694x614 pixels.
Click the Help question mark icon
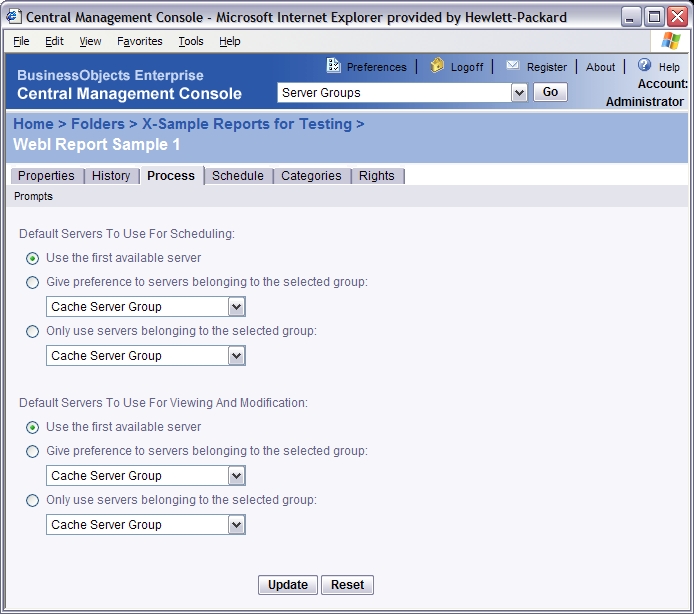tap(644, 65)
